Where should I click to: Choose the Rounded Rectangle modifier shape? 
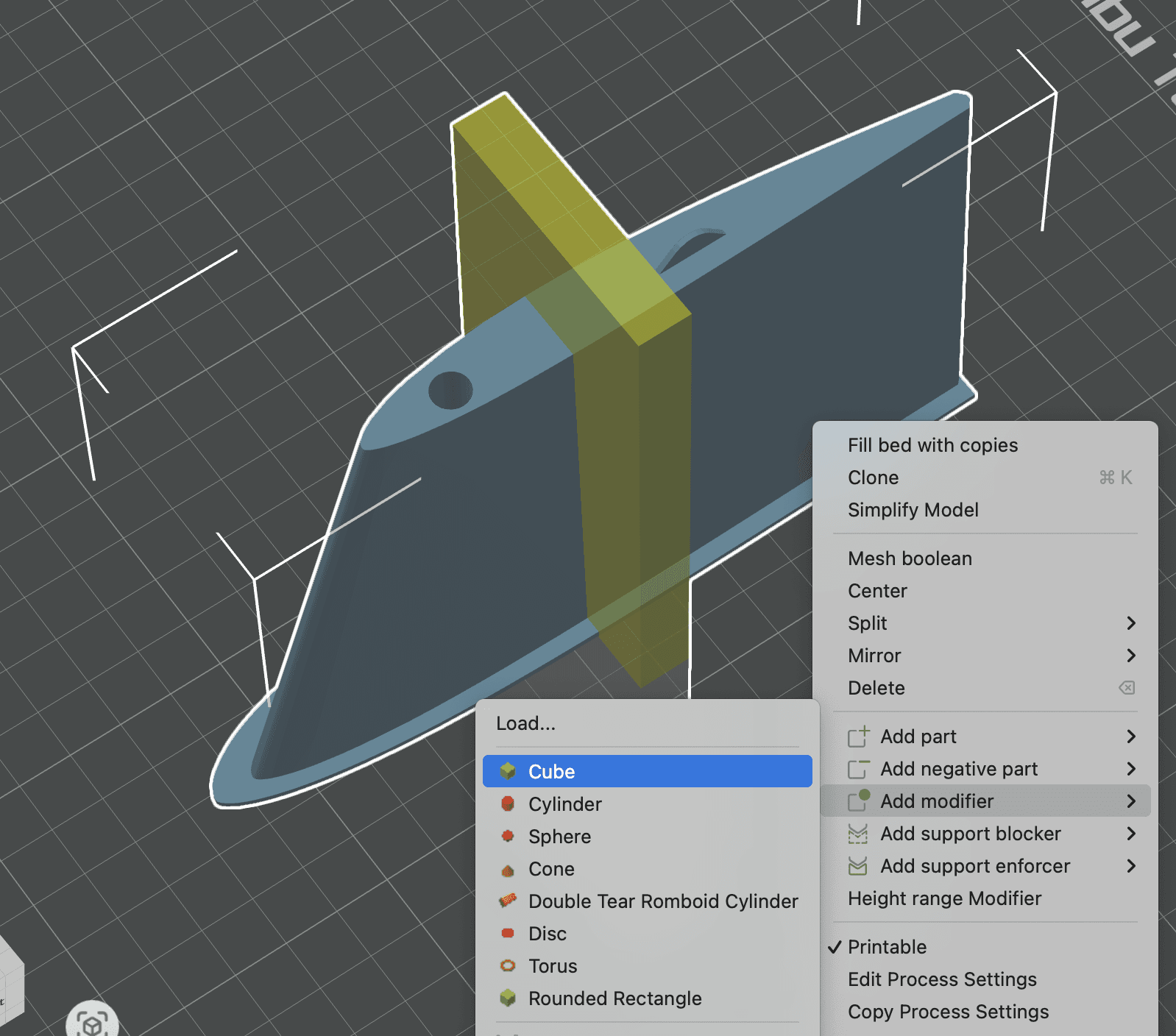[x=647, y=998]
